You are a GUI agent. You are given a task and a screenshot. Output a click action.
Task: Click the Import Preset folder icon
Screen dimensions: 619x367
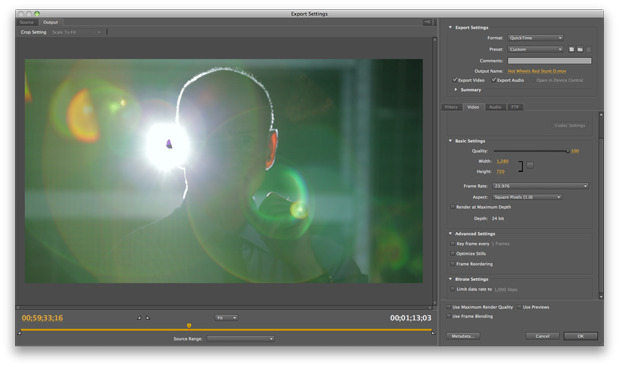[580, 49]
